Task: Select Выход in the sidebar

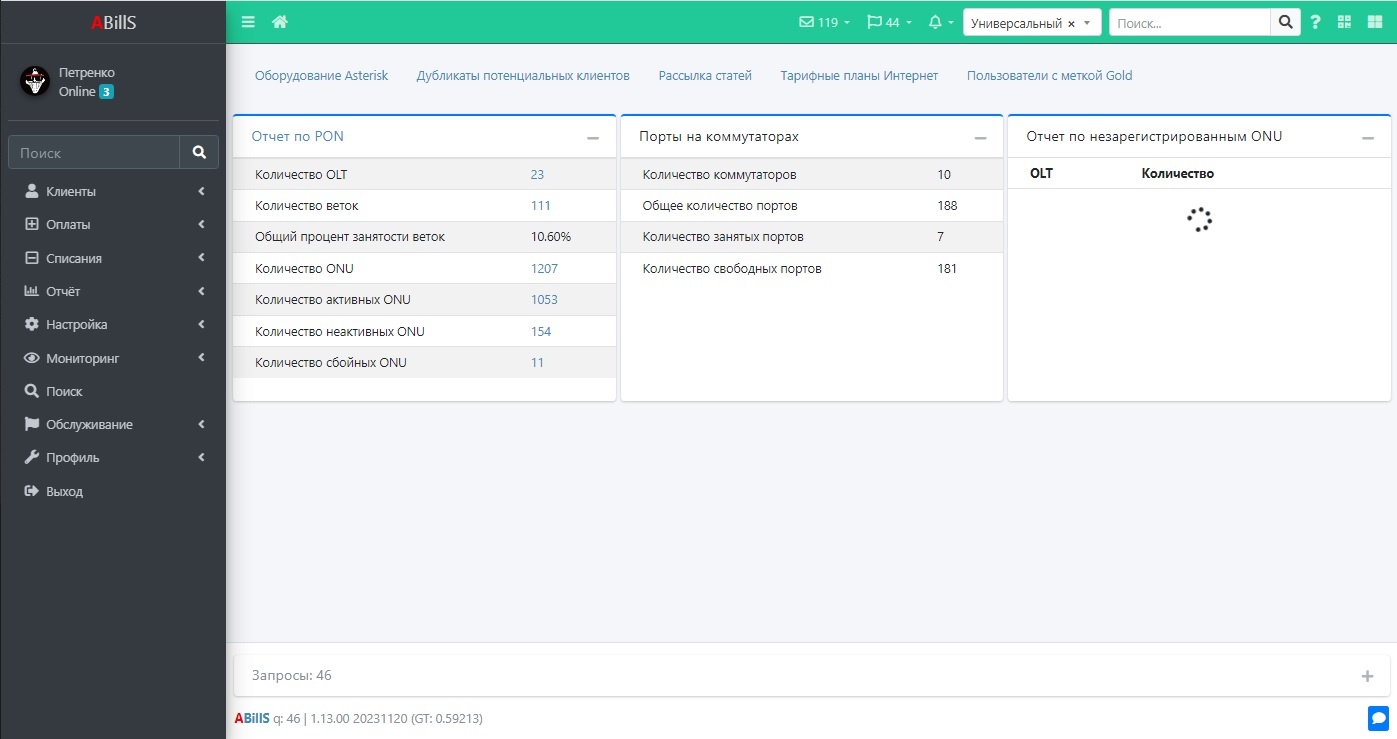Action: (64, 492)
